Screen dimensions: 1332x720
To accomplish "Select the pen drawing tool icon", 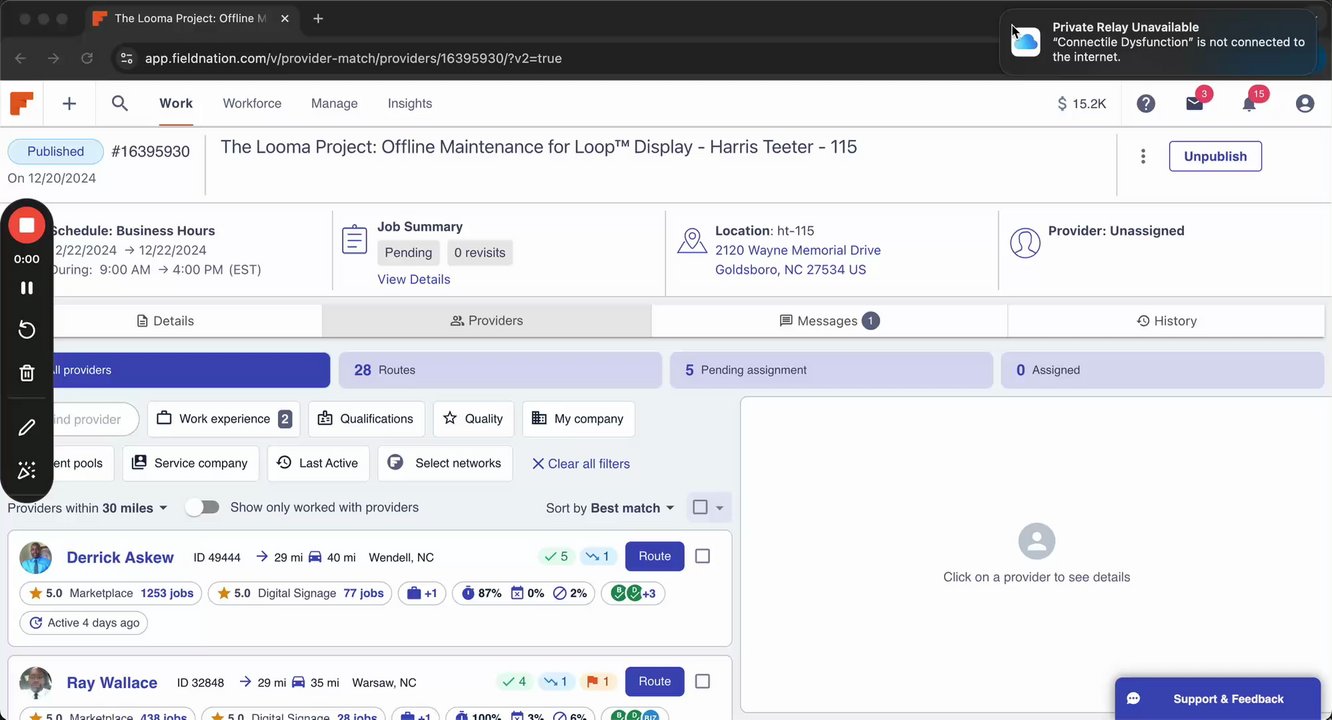I will [27, 427].
